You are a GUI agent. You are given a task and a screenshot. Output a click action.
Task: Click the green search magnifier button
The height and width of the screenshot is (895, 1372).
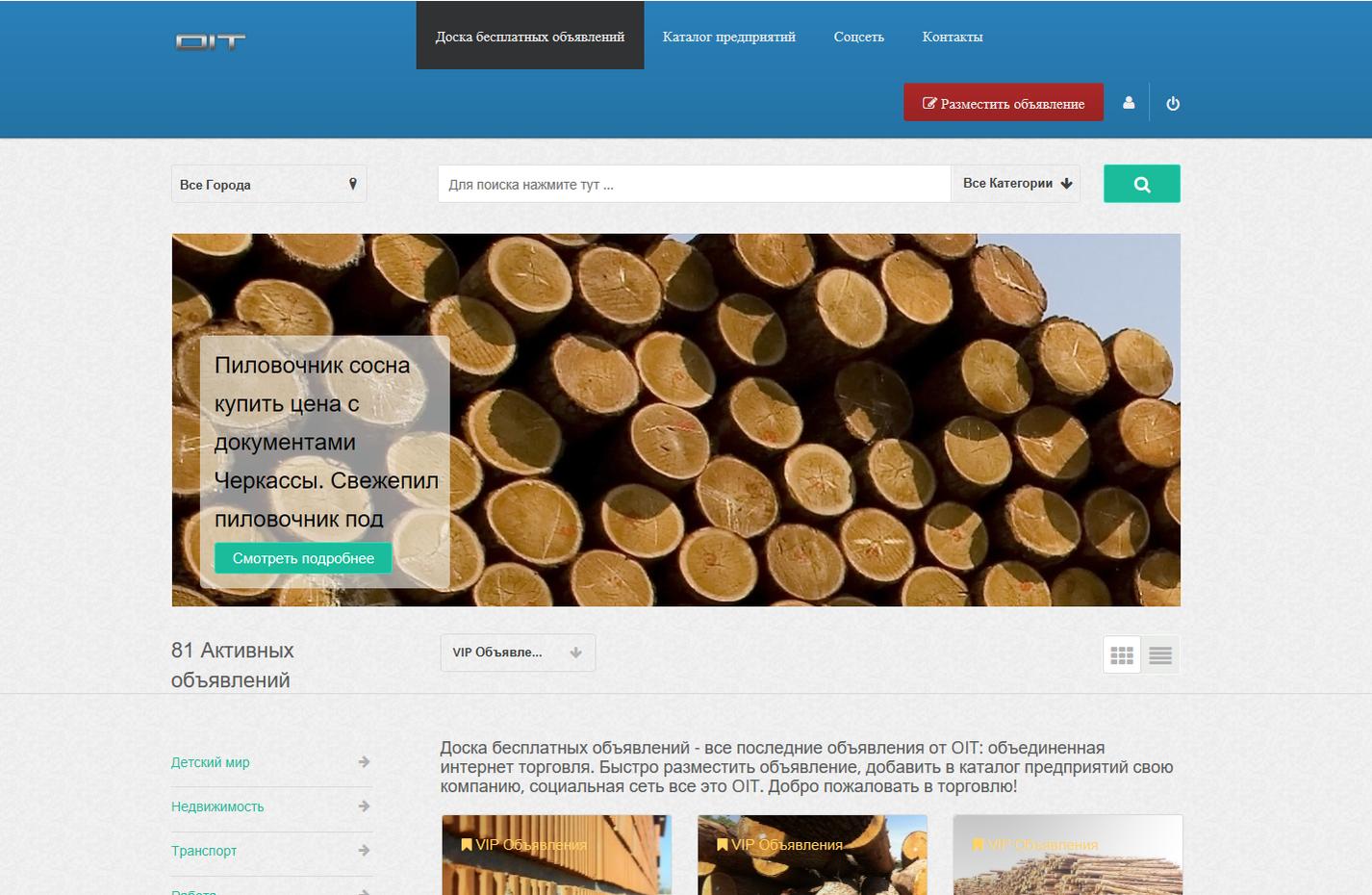click(1142, 184)
